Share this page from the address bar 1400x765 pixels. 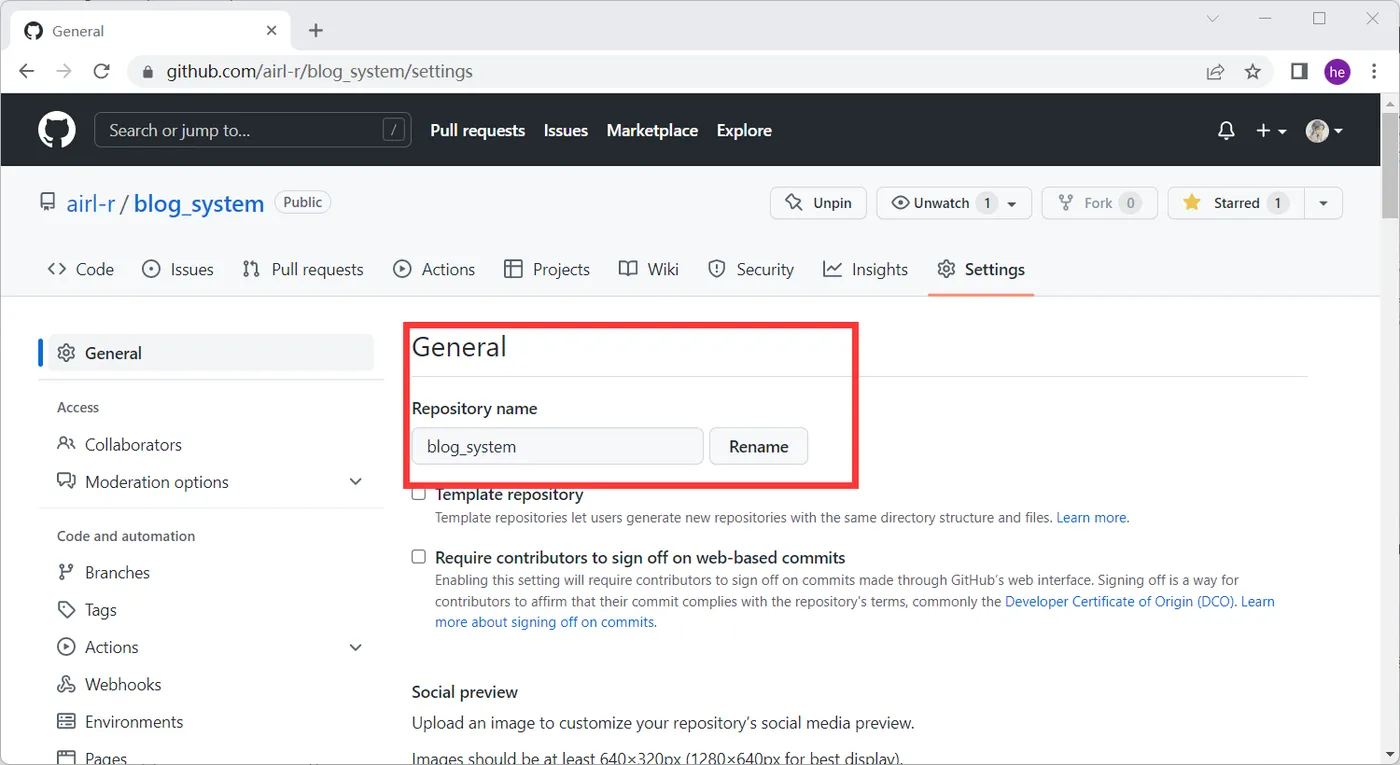(1215, 71)
